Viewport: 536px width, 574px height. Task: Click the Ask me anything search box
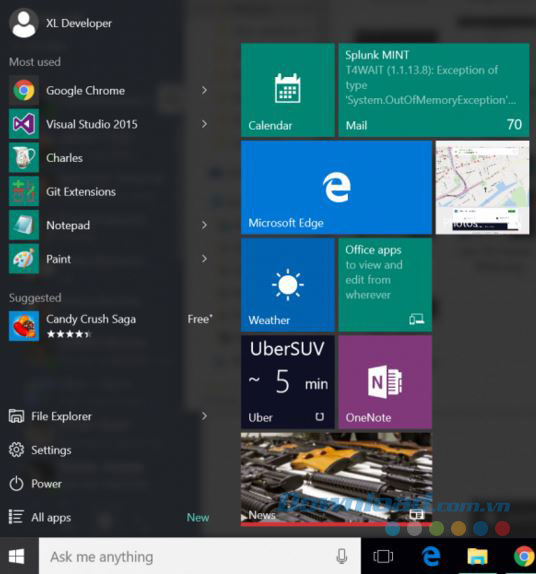point(200,556)
